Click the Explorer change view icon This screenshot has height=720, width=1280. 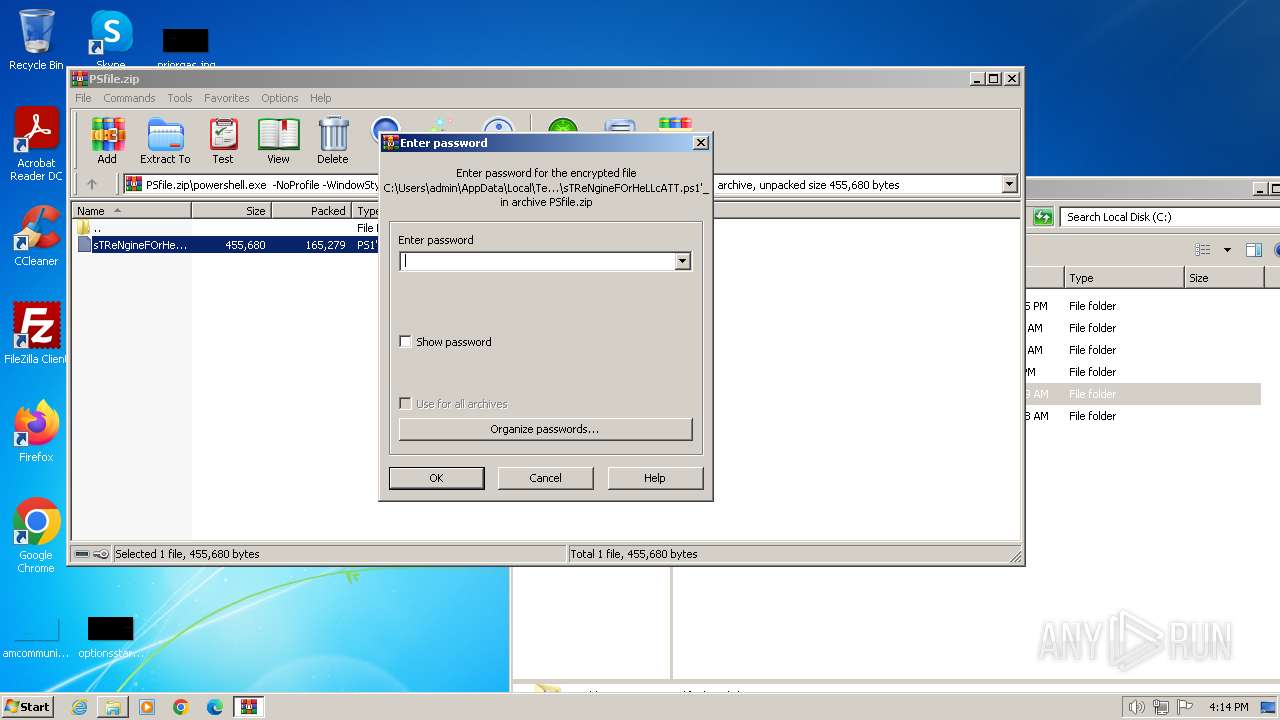[1203, 250]
